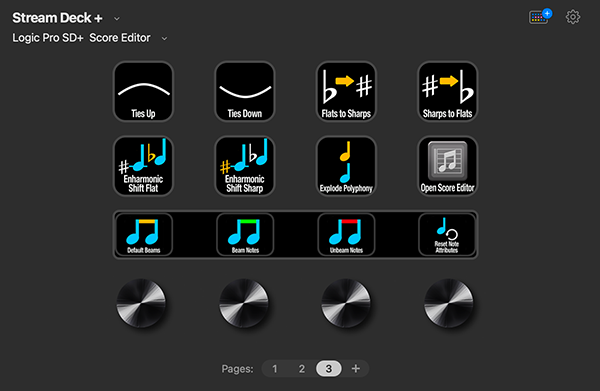Select the fourth dial under Reset Note Attributes
Screen dimensions: 600x391
(x=448, y=303)
